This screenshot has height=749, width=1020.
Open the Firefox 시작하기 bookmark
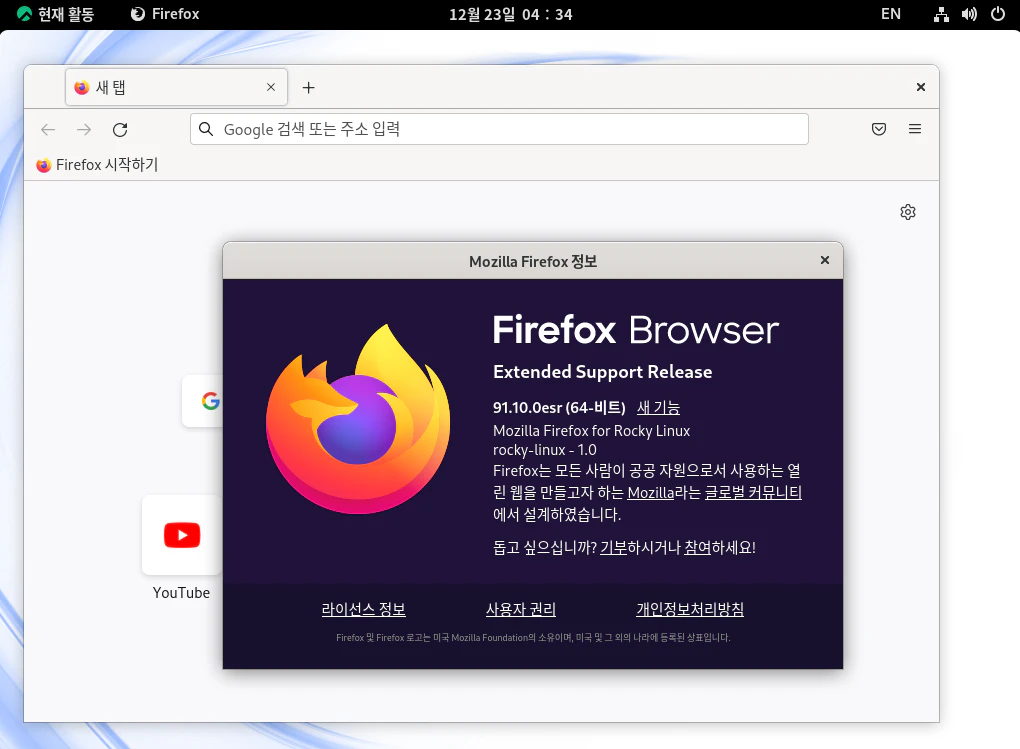point(98,165)
